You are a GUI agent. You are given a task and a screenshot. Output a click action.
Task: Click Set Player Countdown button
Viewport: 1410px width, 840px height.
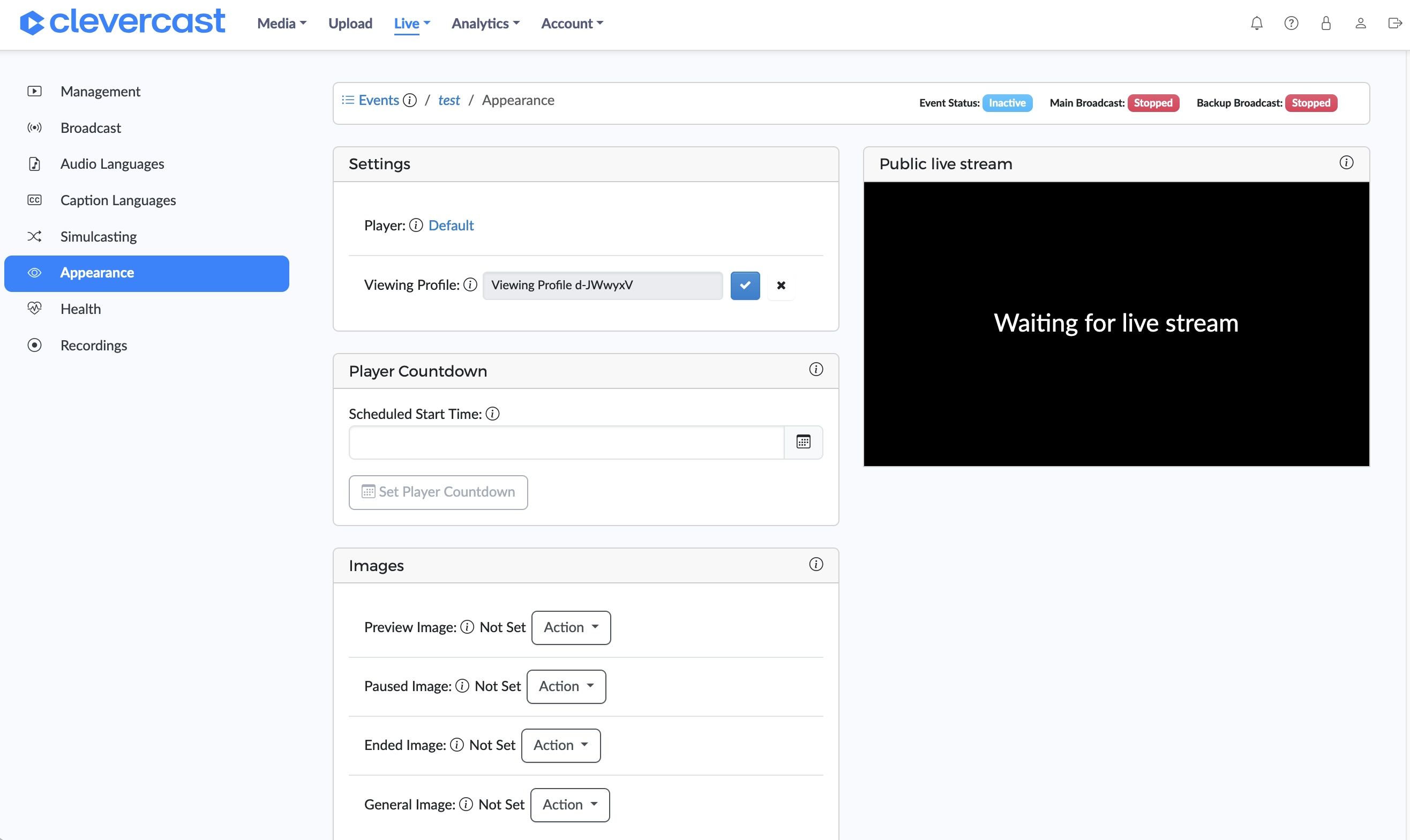[438, 492]
